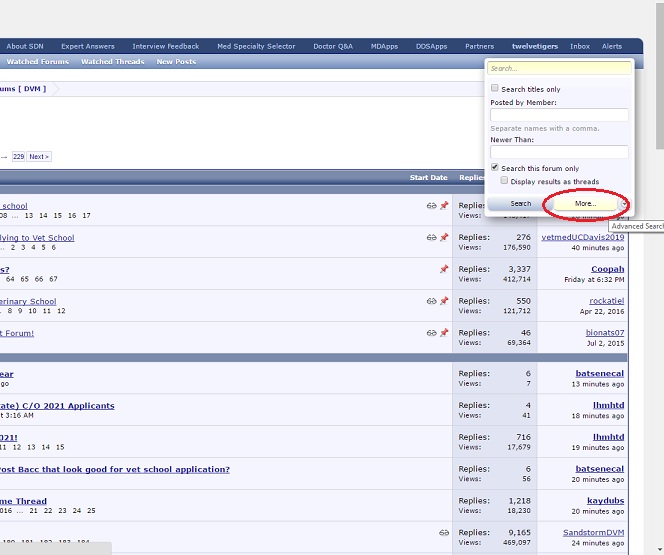Click pin icon in vetmedUCDavis2019 thread row
The height and width of the screenshot is (555, 664).
coord(444,238)
